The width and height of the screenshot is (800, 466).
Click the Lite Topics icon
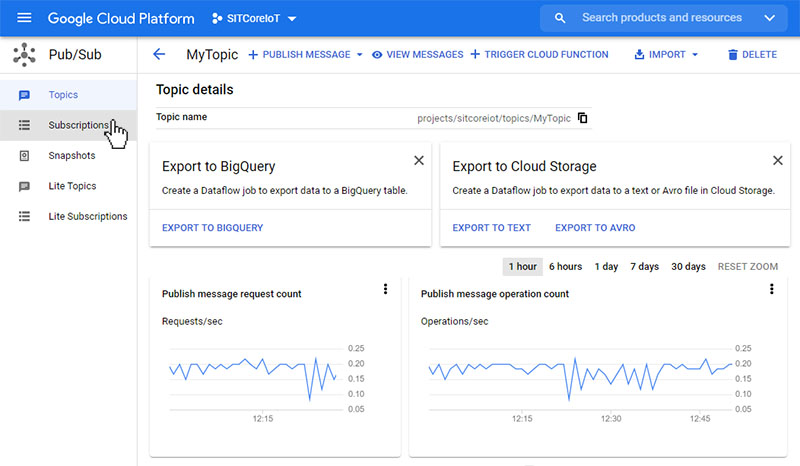[x=24, y=186]
